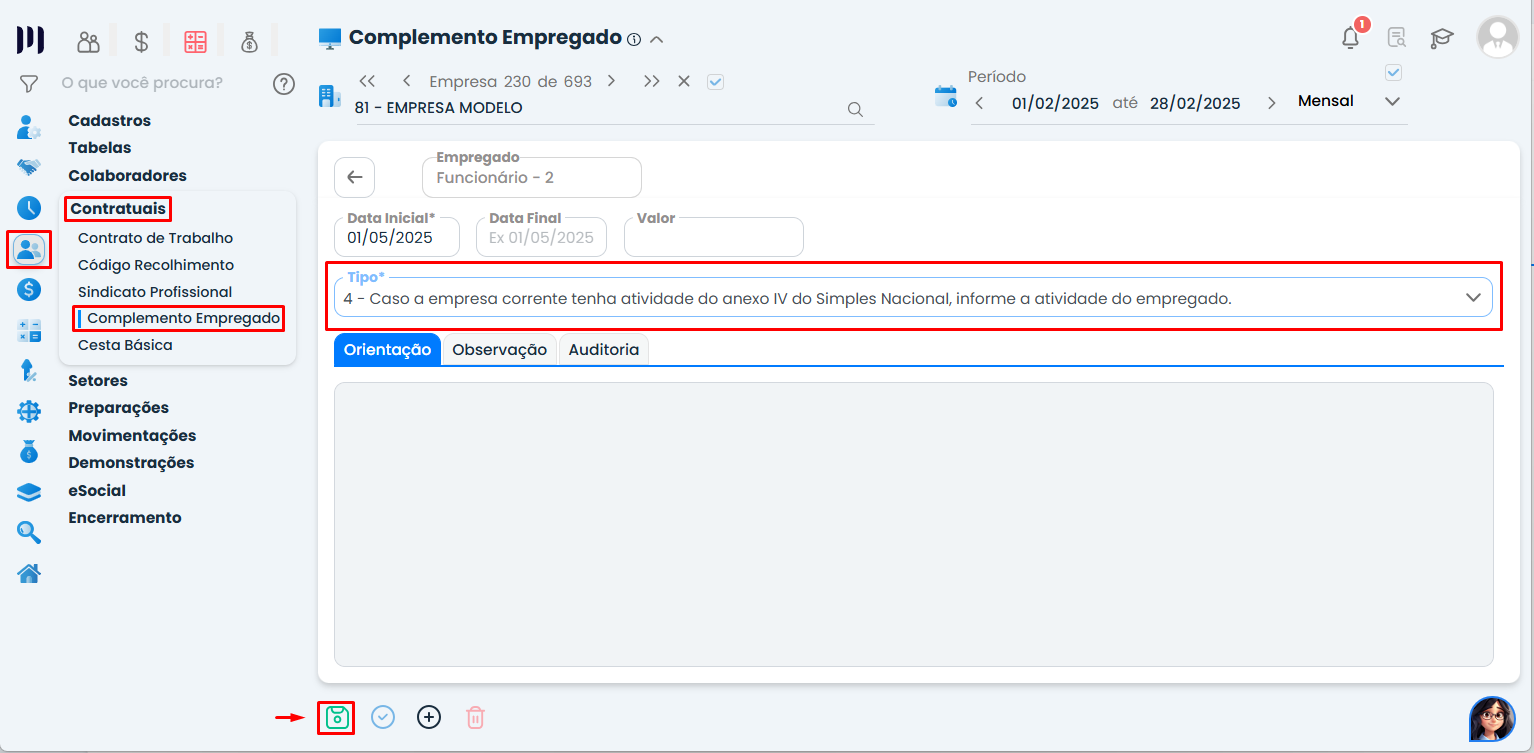Clear the company selection with X
This screenshot has height=753, width=1534.
(684, 82)
